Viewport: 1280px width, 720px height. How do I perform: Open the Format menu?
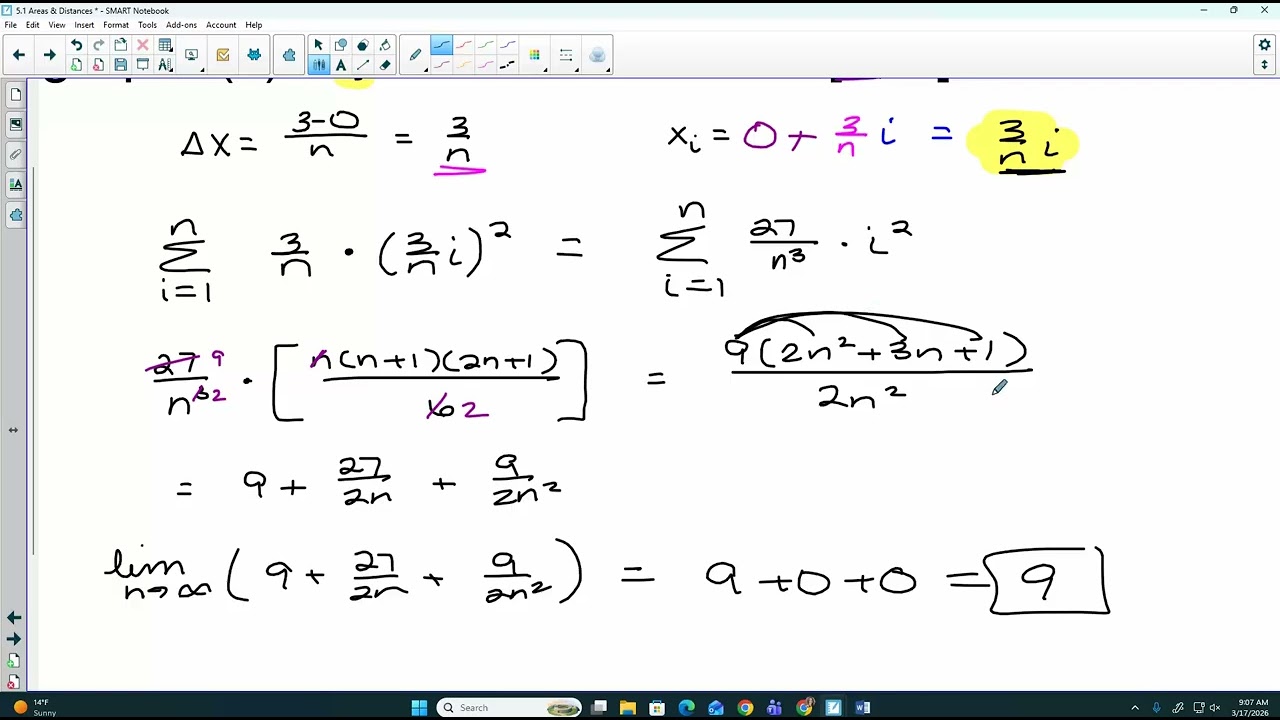116,25
